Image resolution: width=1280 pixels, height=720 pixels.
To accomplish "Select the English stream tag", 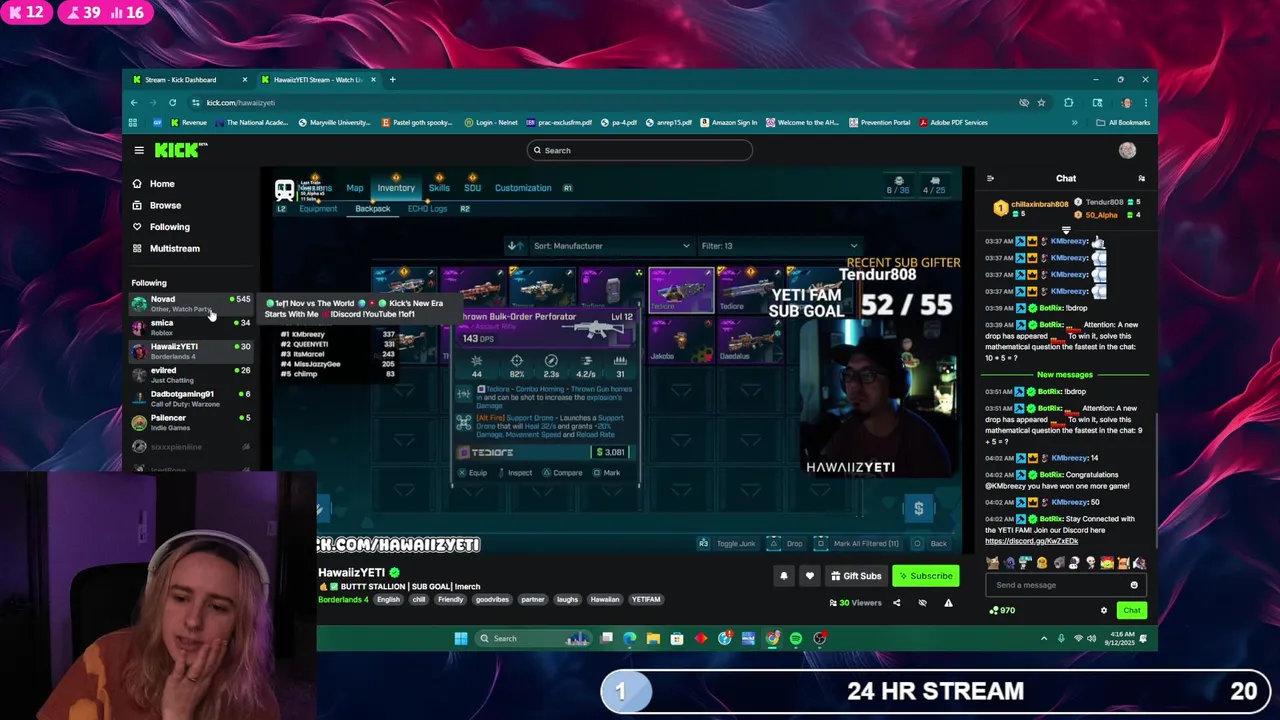I will 388,600.
